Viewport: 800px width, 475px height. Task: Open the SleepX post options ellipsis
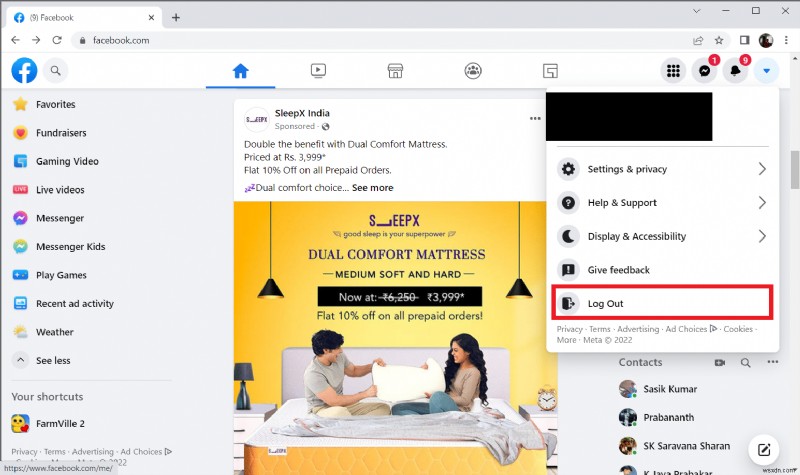[535, 118]
